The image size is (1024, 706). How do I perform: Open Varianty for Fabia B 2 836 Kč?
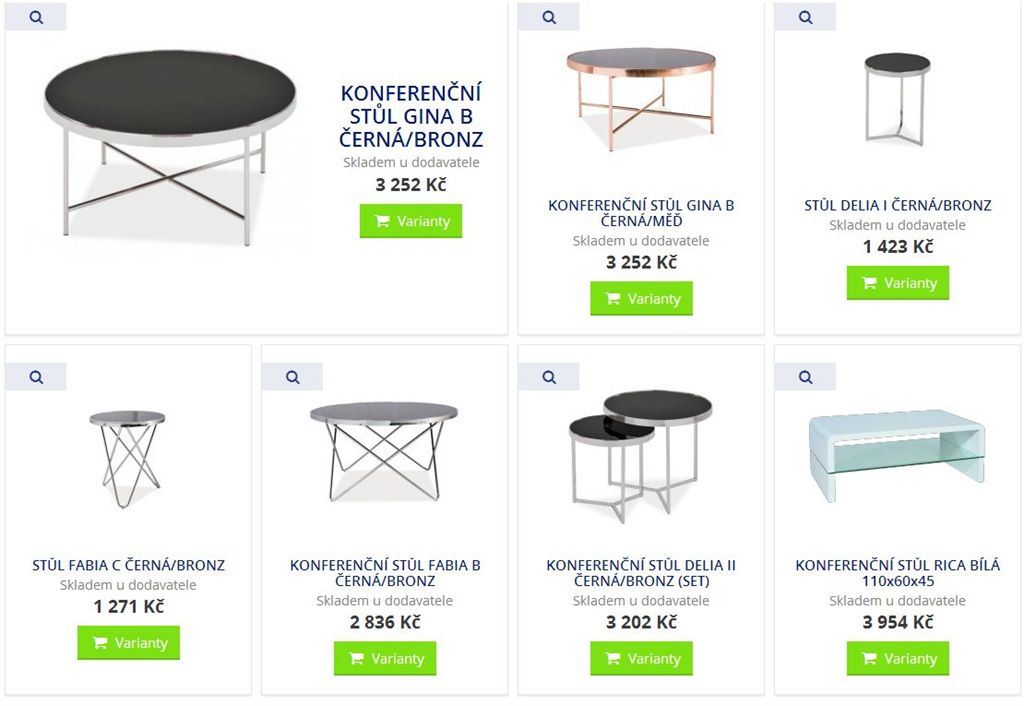point(385,658)
